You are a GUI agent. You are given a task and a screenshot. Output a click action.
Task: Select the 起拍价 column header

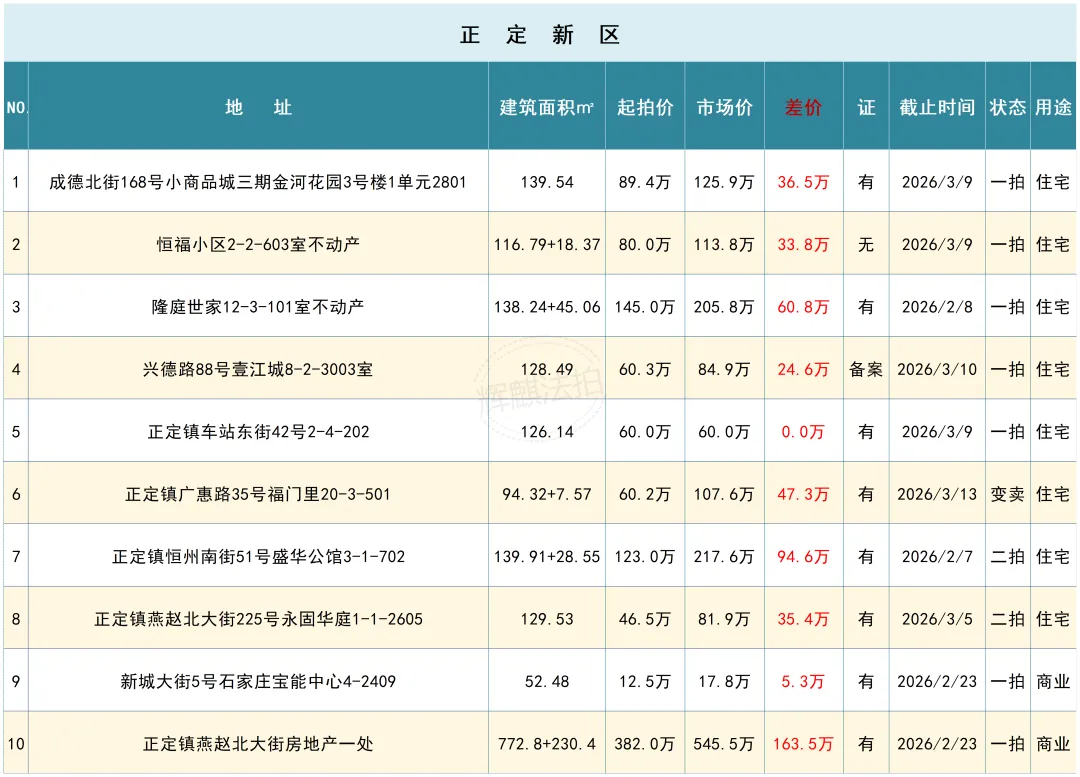[x=645, y=107]
